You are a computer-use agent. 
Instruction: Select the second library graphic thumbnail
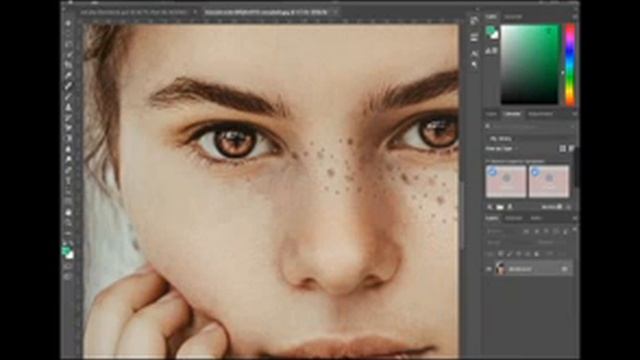click(x=549, y=181)
